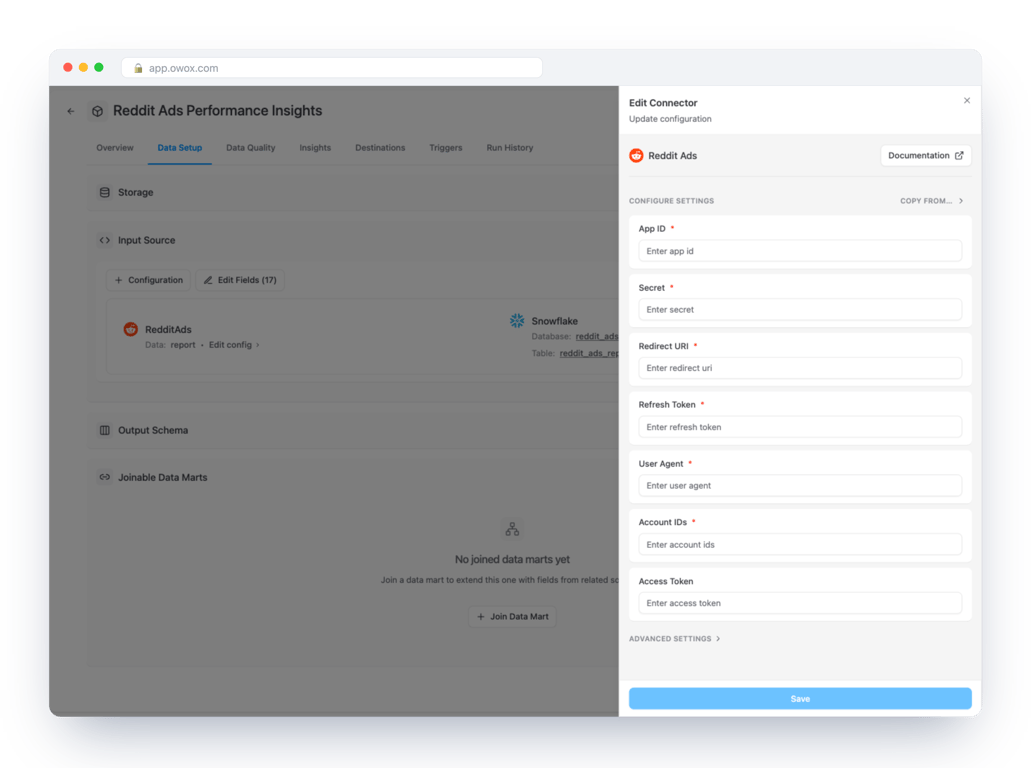Click the data mart cube icon
The image size is (1031, 768).
97,111
